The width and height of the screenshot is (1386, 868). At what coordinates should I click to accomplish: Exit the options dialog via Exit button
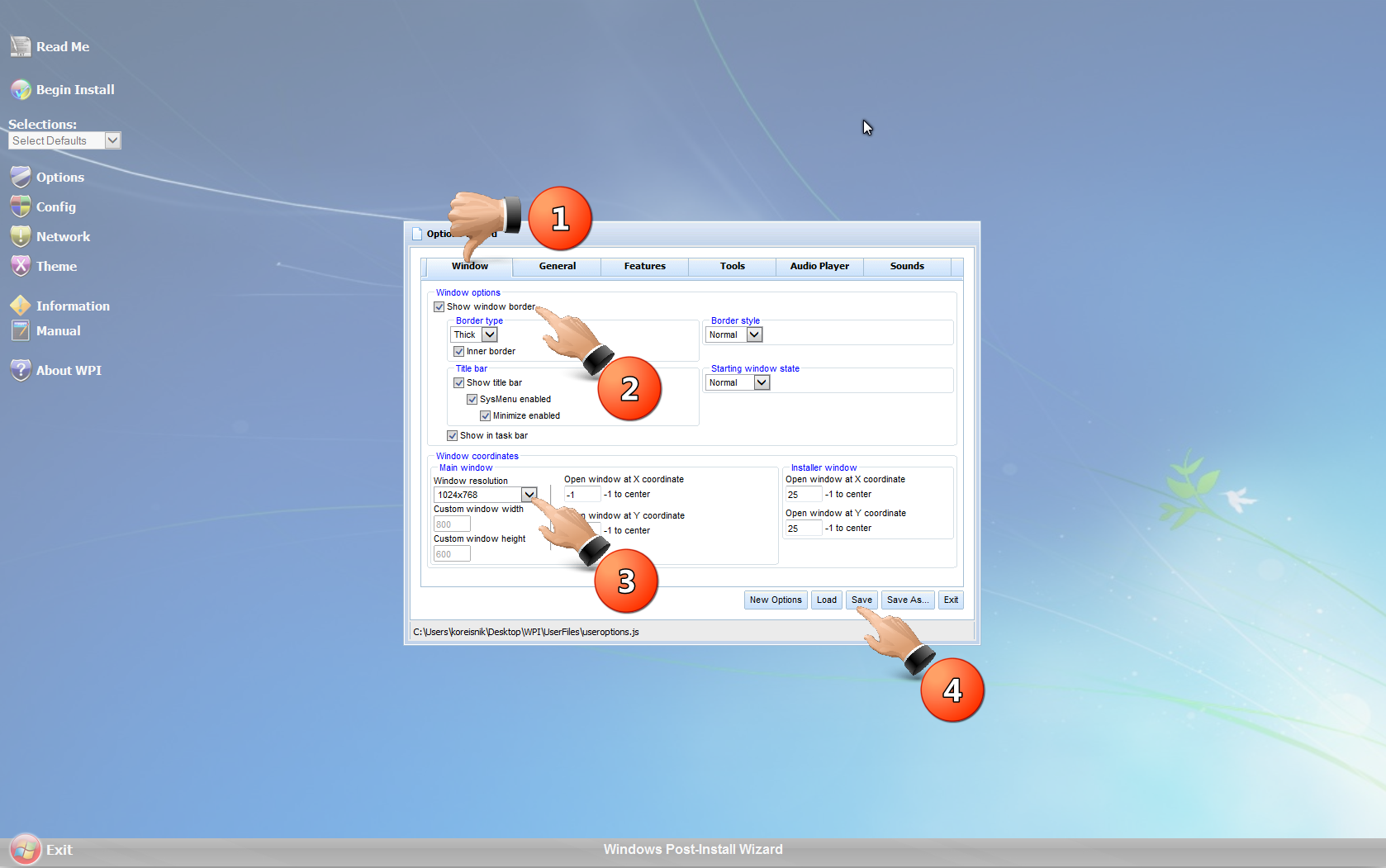(952, 600)
